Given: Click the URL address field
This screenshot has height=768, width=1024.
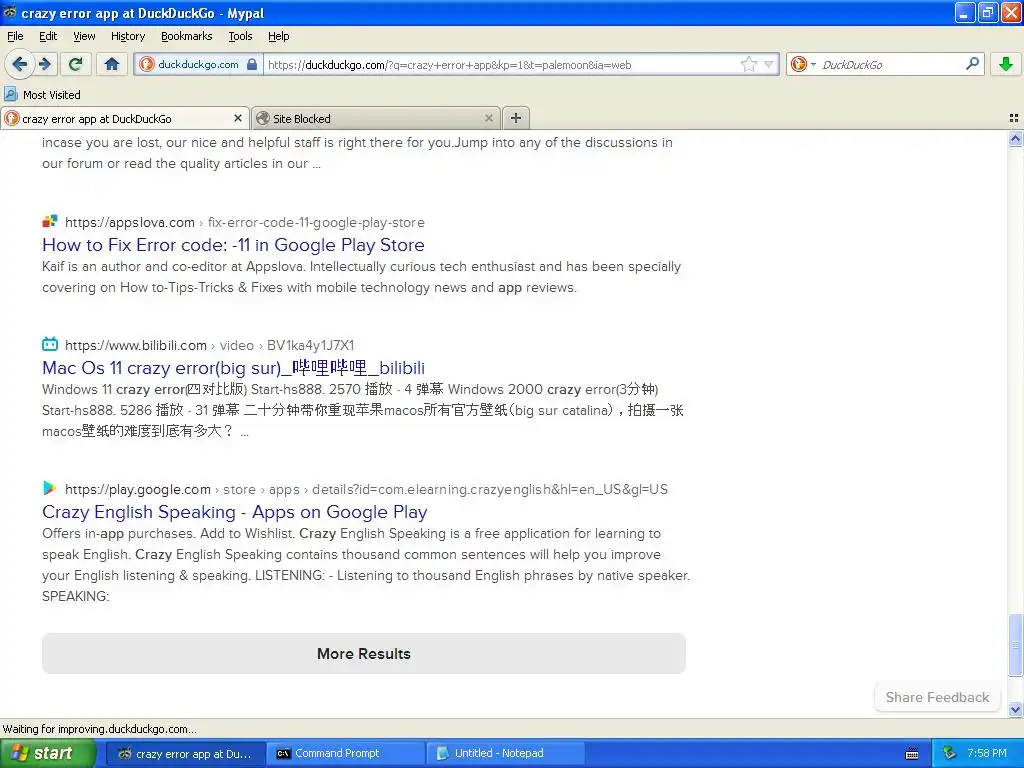Looking at the screenshot, I should (502, 65).
